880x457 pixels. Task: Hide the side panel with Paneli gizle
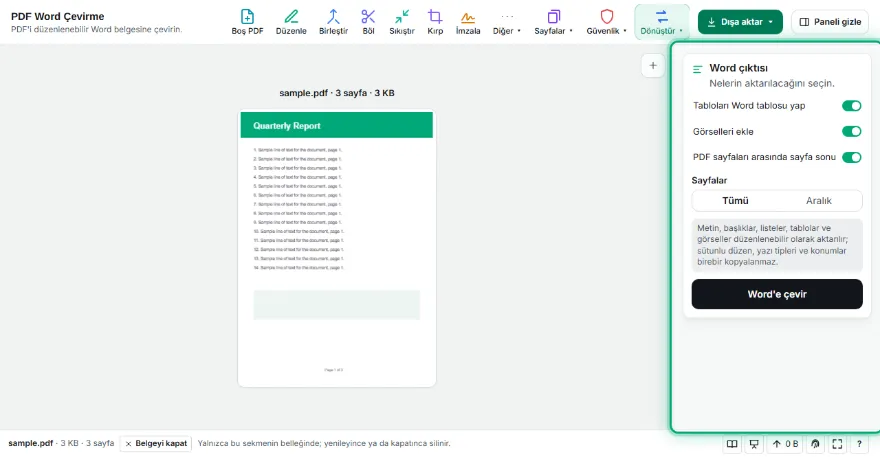830,22
